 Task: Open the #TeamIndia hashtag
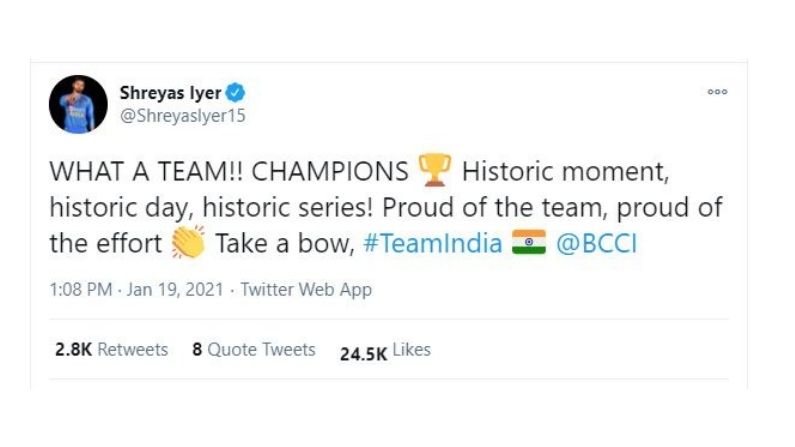(x=432, y=243)
